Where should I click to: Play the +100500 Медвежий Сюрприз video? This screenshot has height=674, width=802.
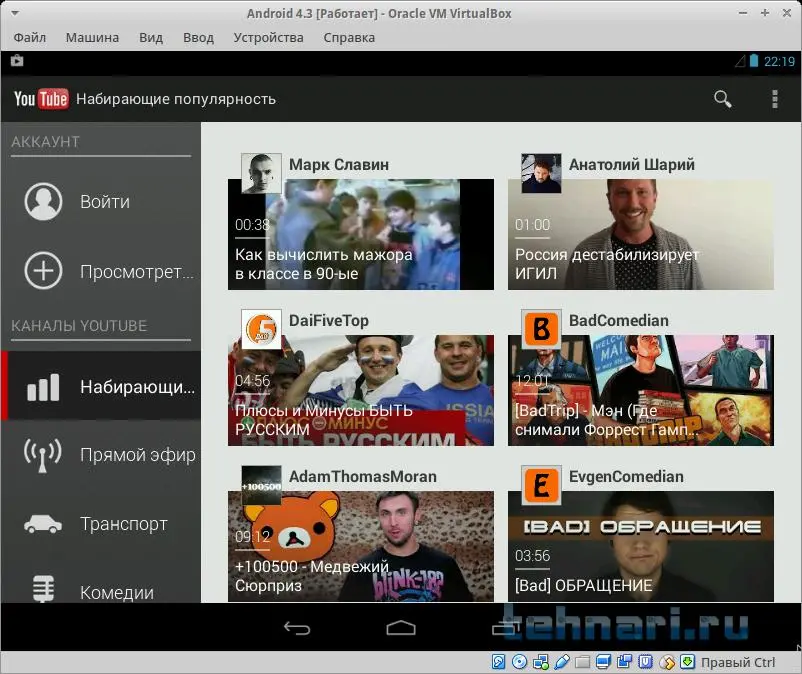click(360, 547)
